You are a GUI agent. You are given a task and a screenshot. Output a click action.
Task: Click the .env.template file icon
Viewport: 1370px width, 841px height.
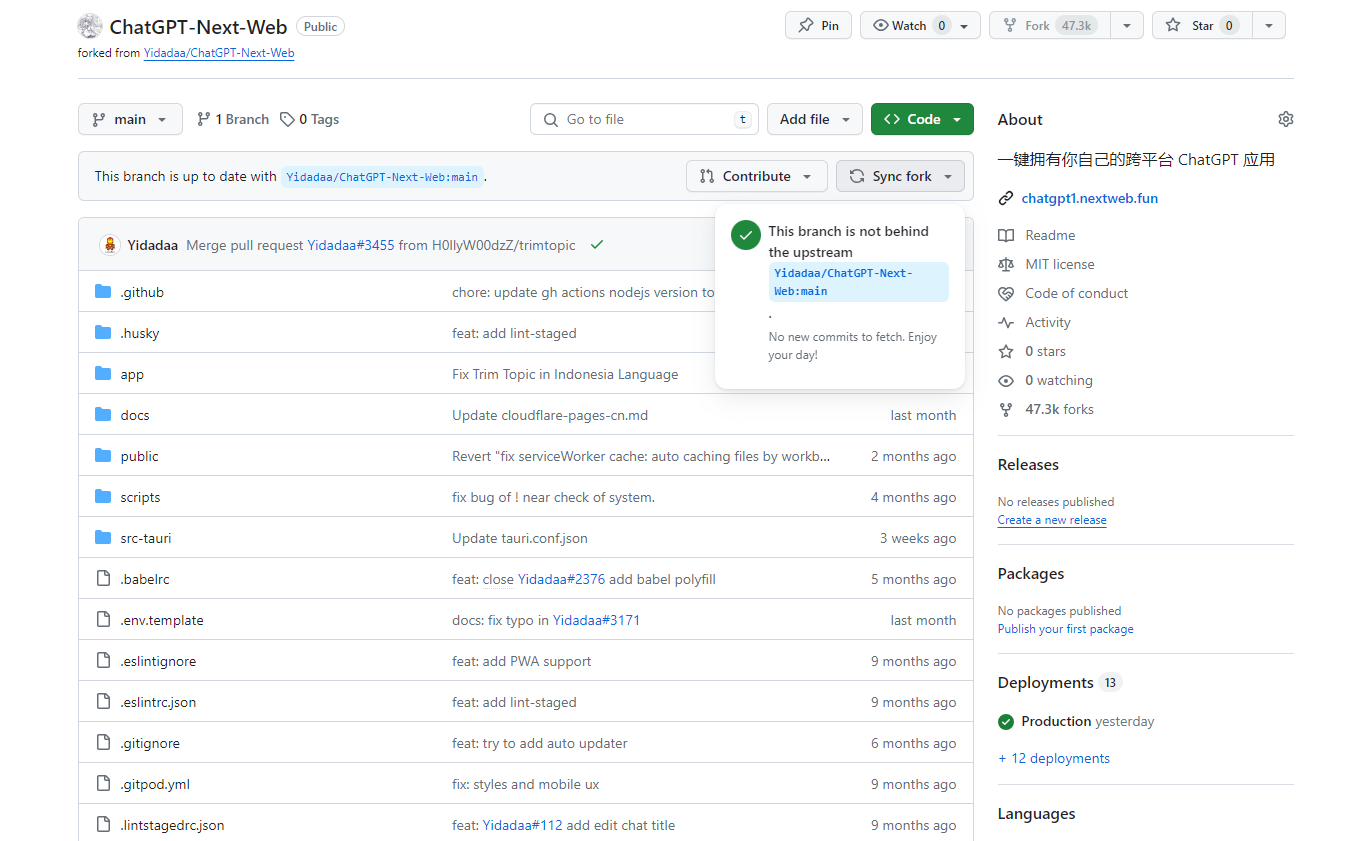click(103, 620)
